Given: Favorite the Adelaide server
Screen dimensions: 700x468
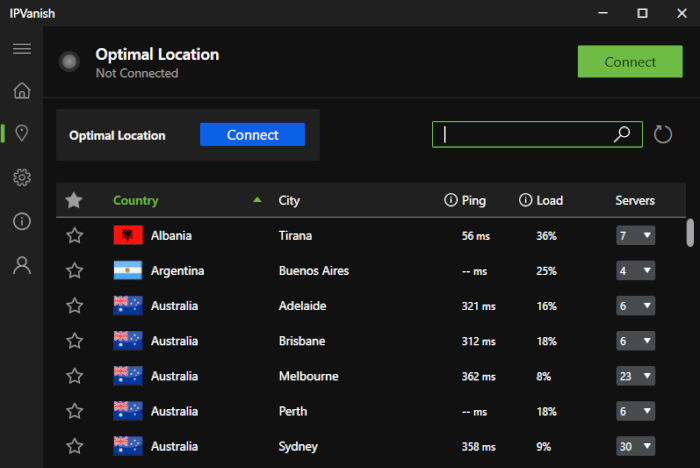Looking at the screenshot, I should tap(75, 306).
